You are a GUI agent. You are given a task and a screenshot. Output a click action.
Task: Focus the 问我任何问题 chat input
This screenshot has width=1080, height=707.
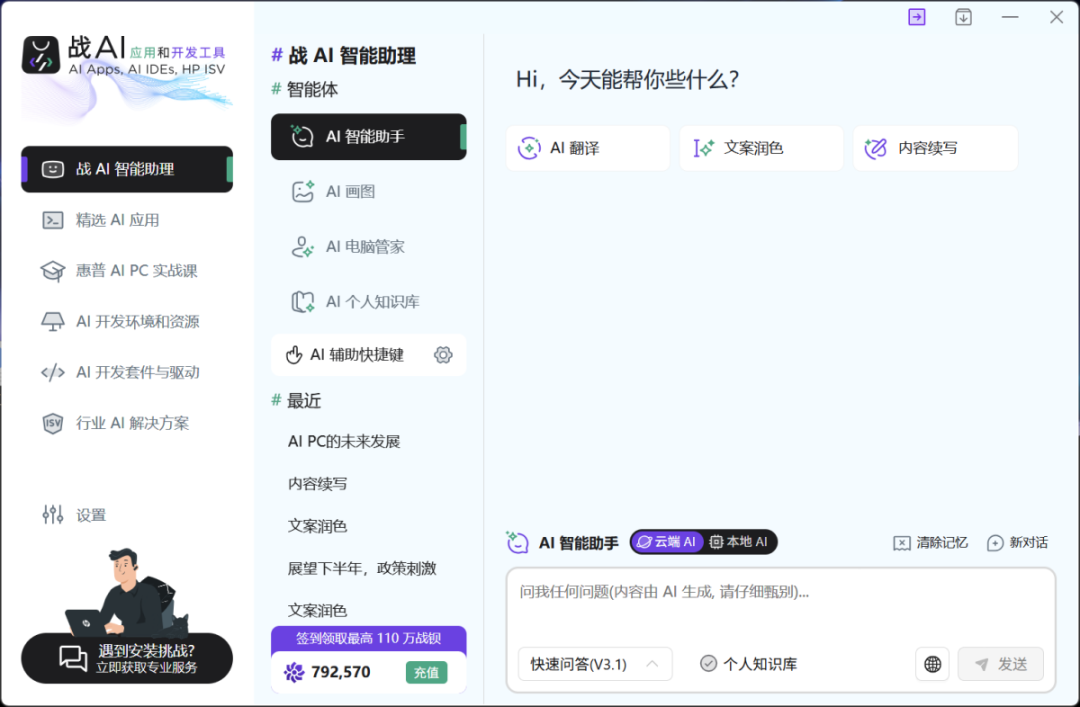[780, 593]
